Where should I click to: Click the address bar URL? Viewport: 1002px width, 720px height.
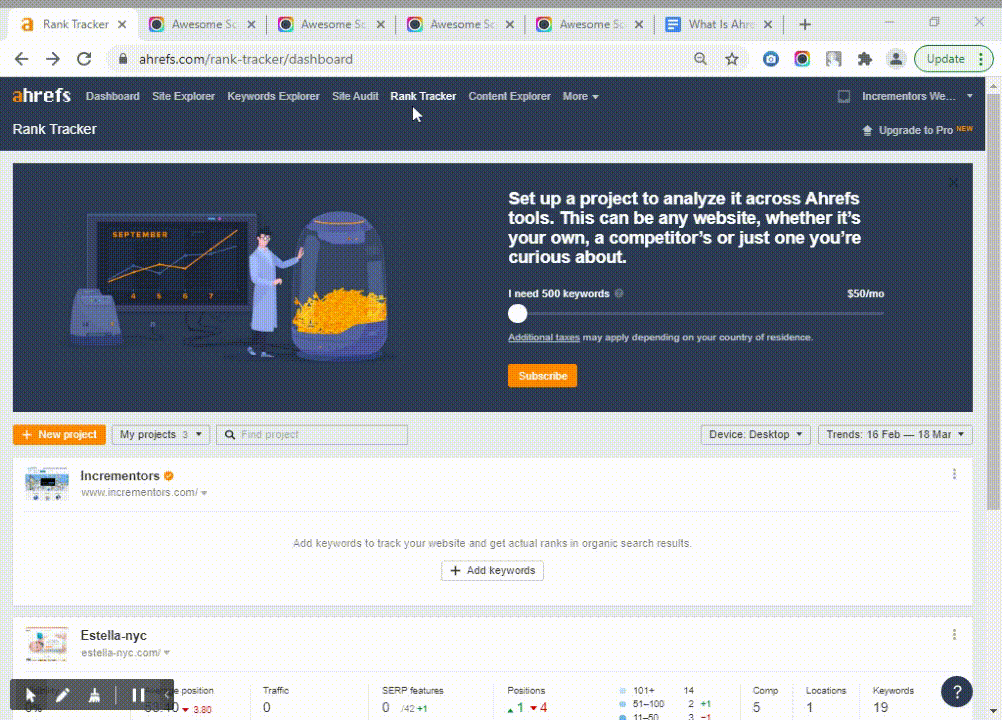coord(246,59)
